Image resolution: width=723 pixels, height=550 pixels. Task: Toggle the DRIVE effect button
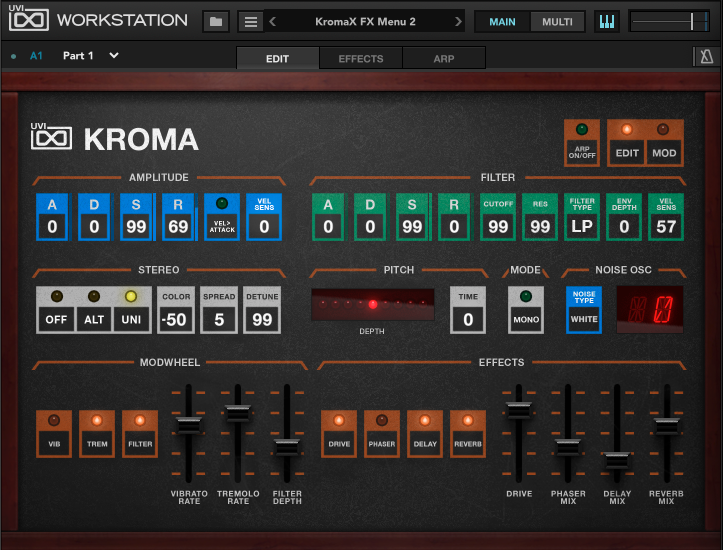tap(339, 434)
